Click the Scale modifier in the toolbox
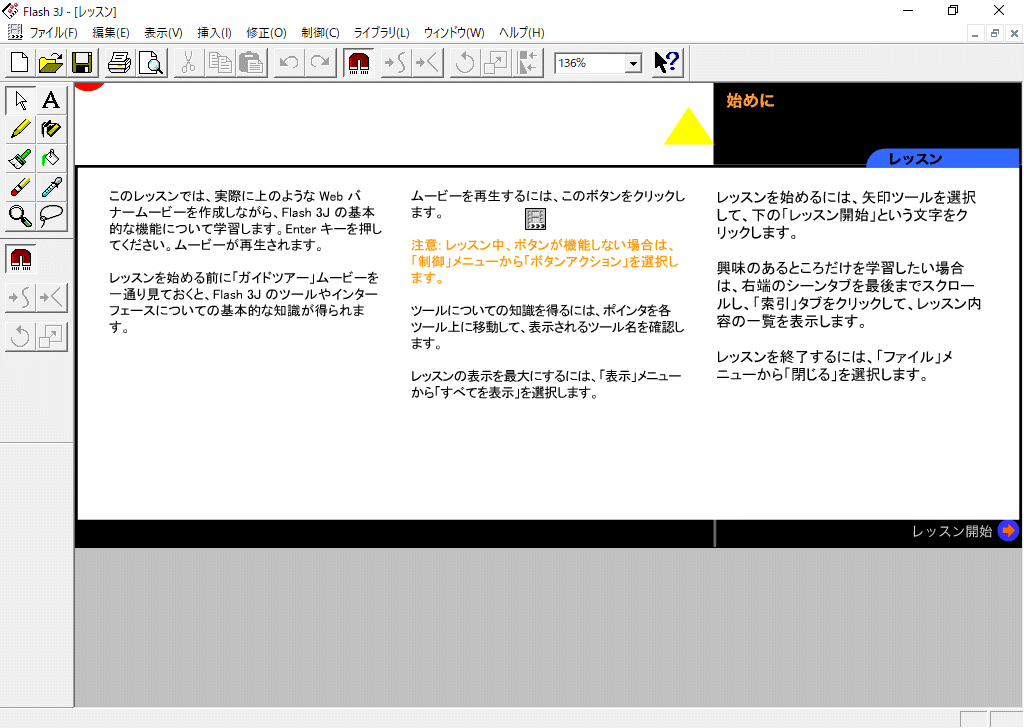 point(51,337)
